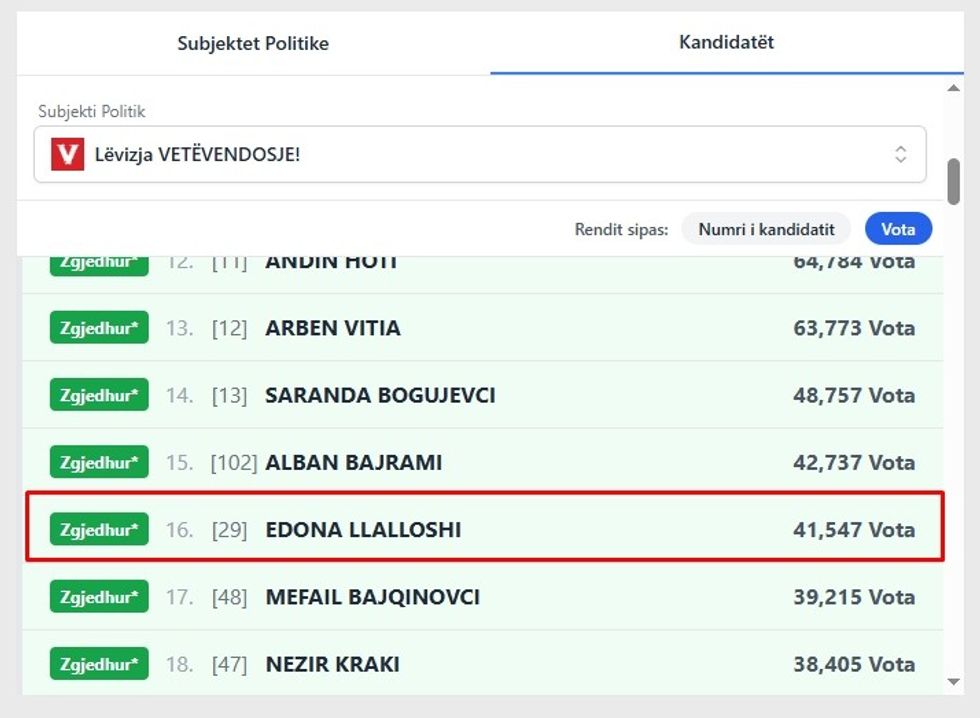Click Zgjedhur badge for Edona Llalloshi

[x=99, y=529]
